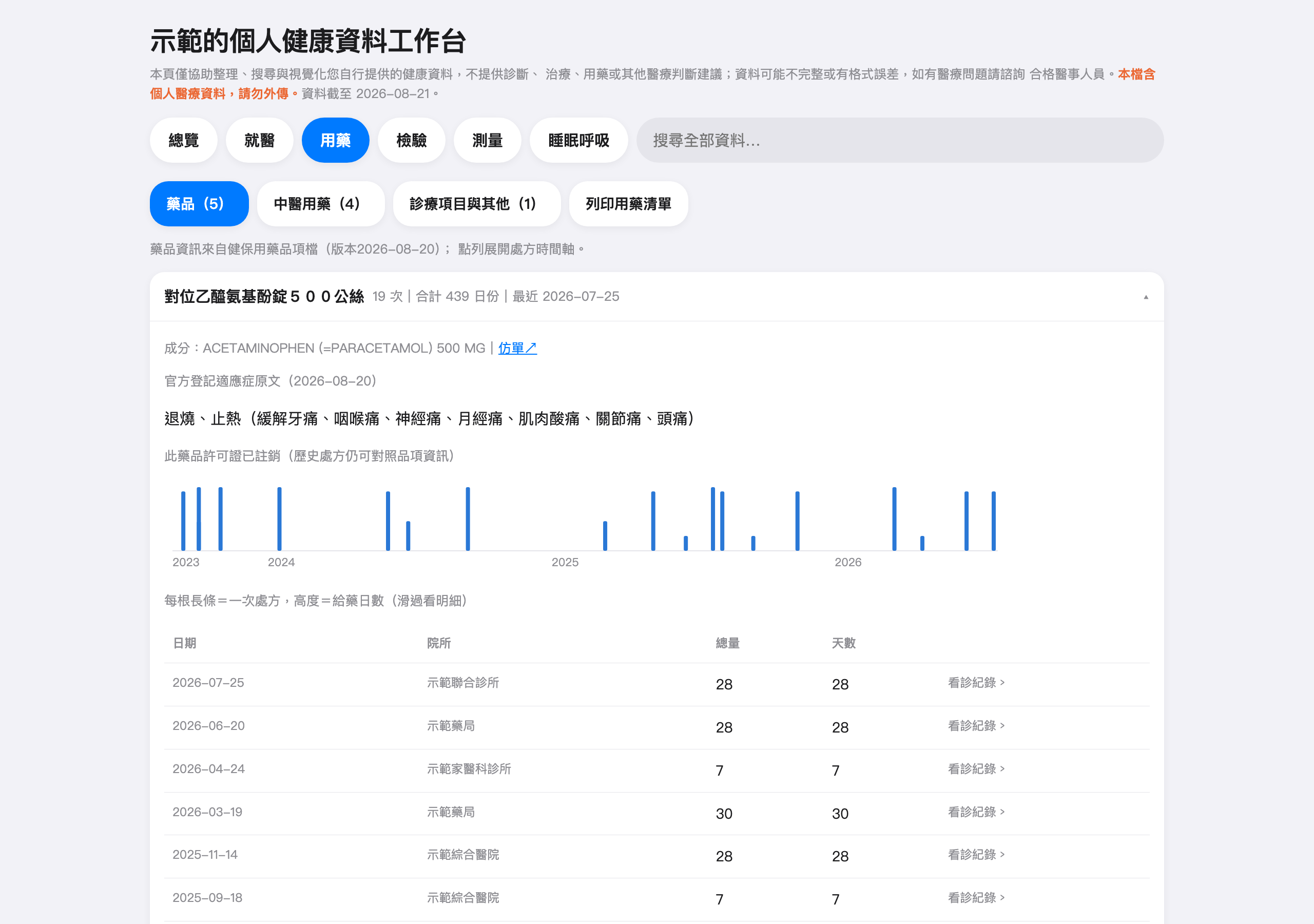The image size is (1314, 924).
Task: Click the 總量 column header
Action: pyautogui.click(x=727, y=643)
